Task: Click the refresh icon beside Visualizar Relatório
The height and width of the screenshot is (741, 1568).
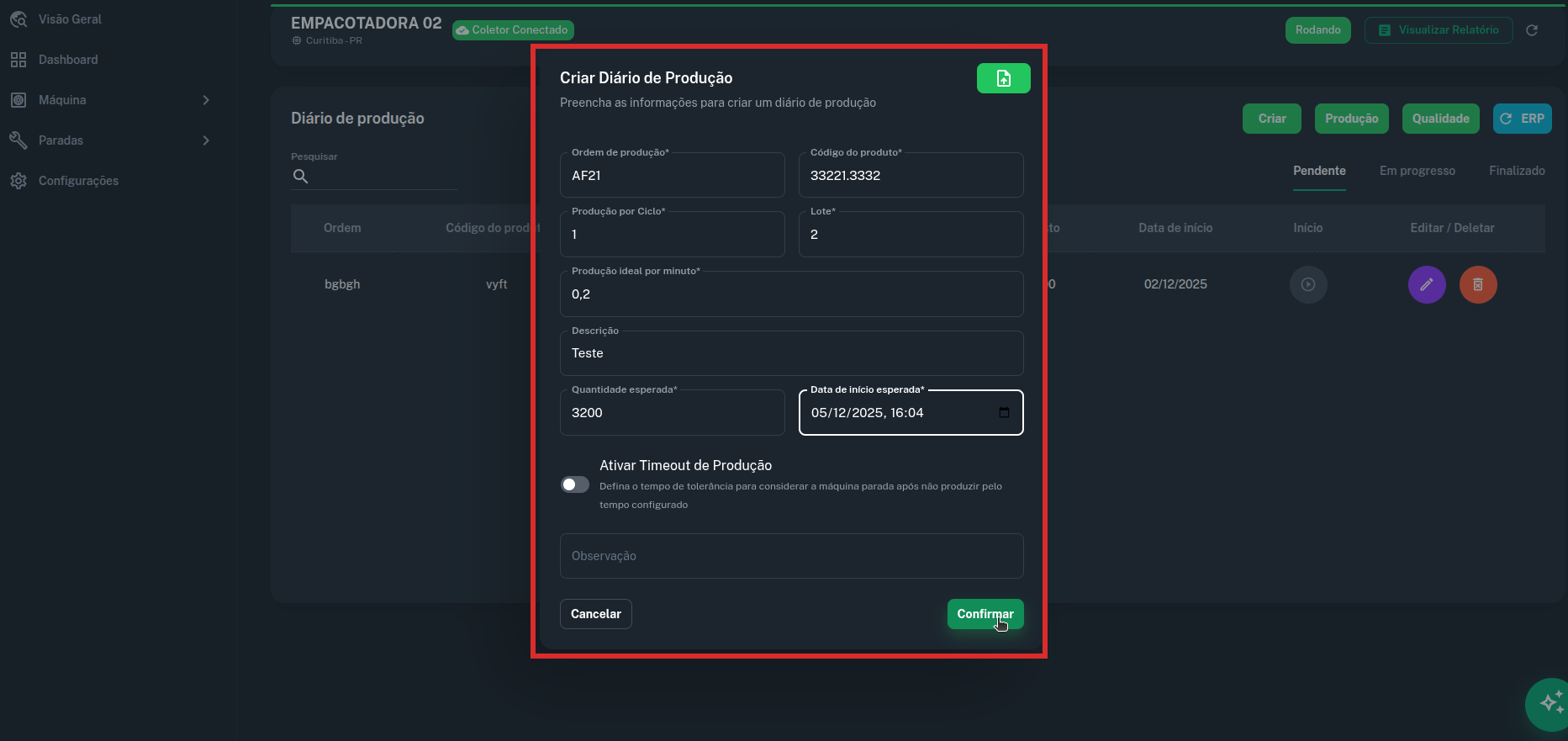Action: point(1532,30)
